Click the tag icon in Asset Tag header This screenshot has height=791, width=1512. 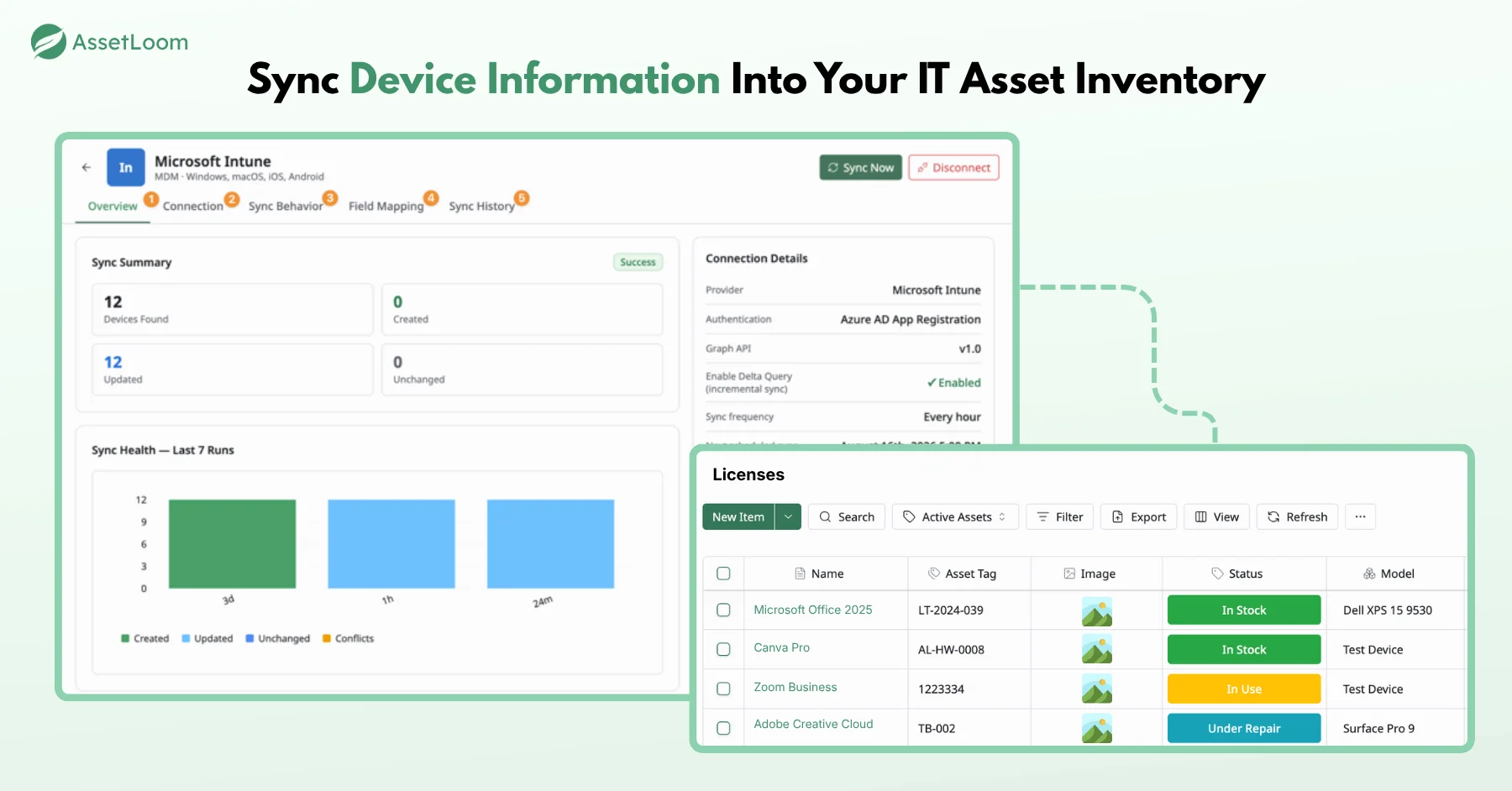[933, 574]
